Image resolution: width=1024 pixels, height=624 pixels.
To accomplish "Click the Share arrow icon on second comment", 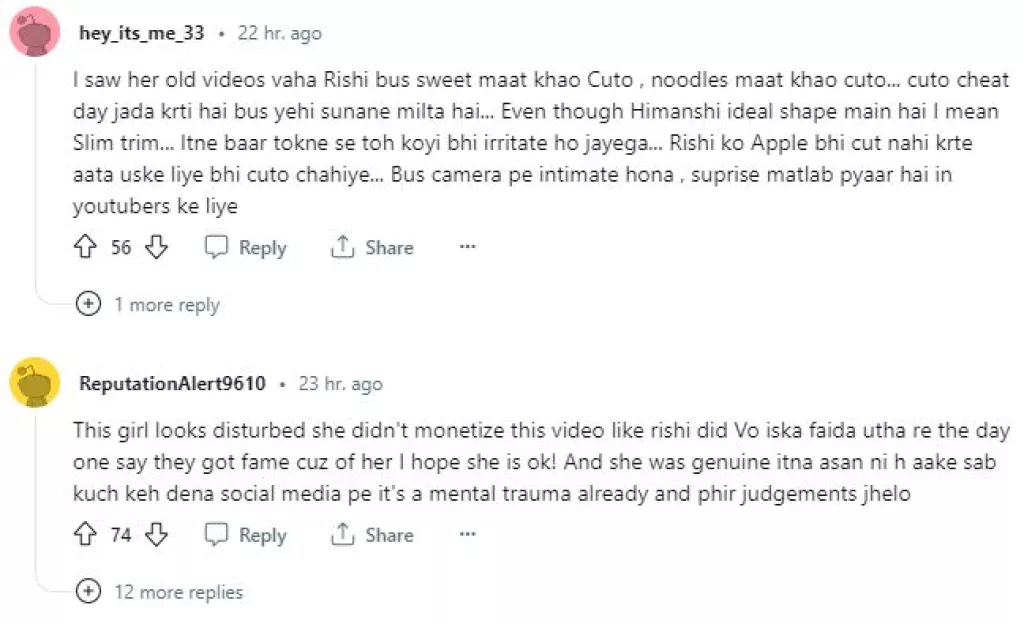I will (x=341, y=535).
